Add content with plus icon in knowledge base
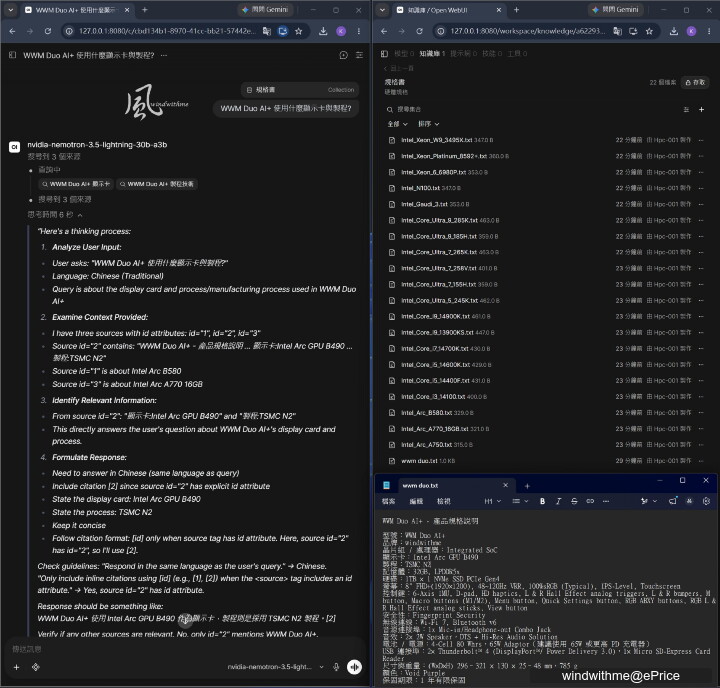 (701, 109)
